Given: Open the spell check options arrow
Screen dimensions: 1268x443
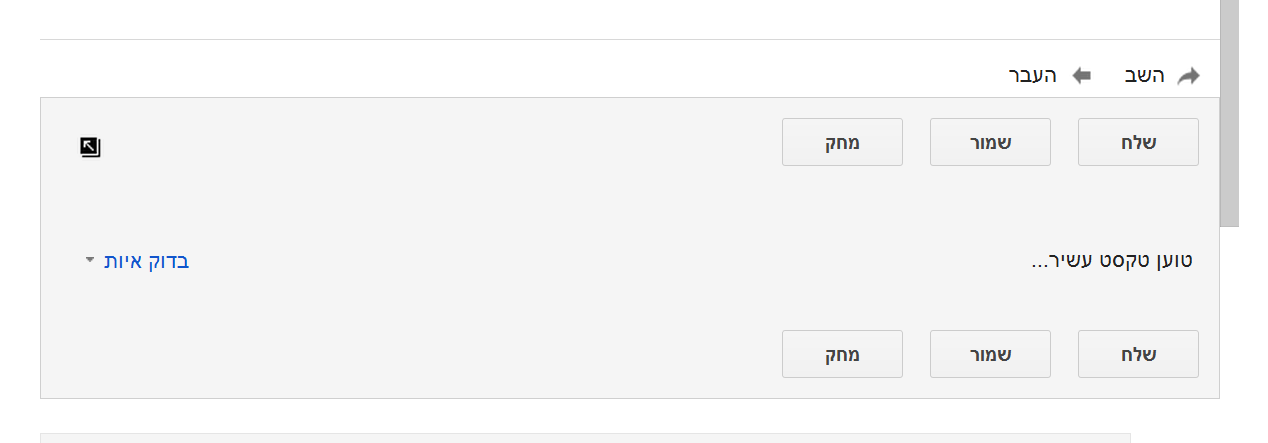Looking at the screenshot, I should click(90, 260).
